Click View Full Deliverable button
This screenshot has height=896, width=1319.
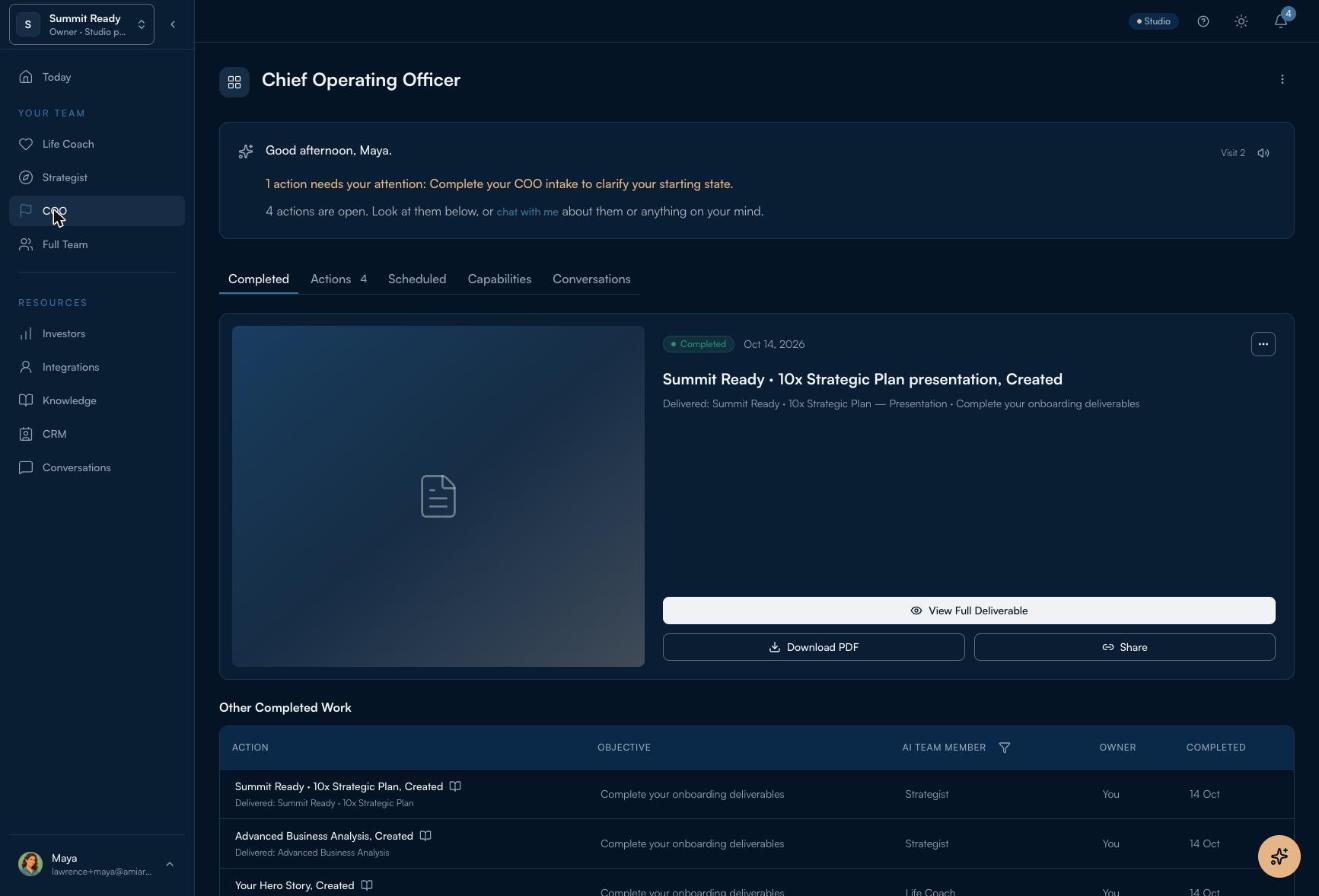coord(969,610)
